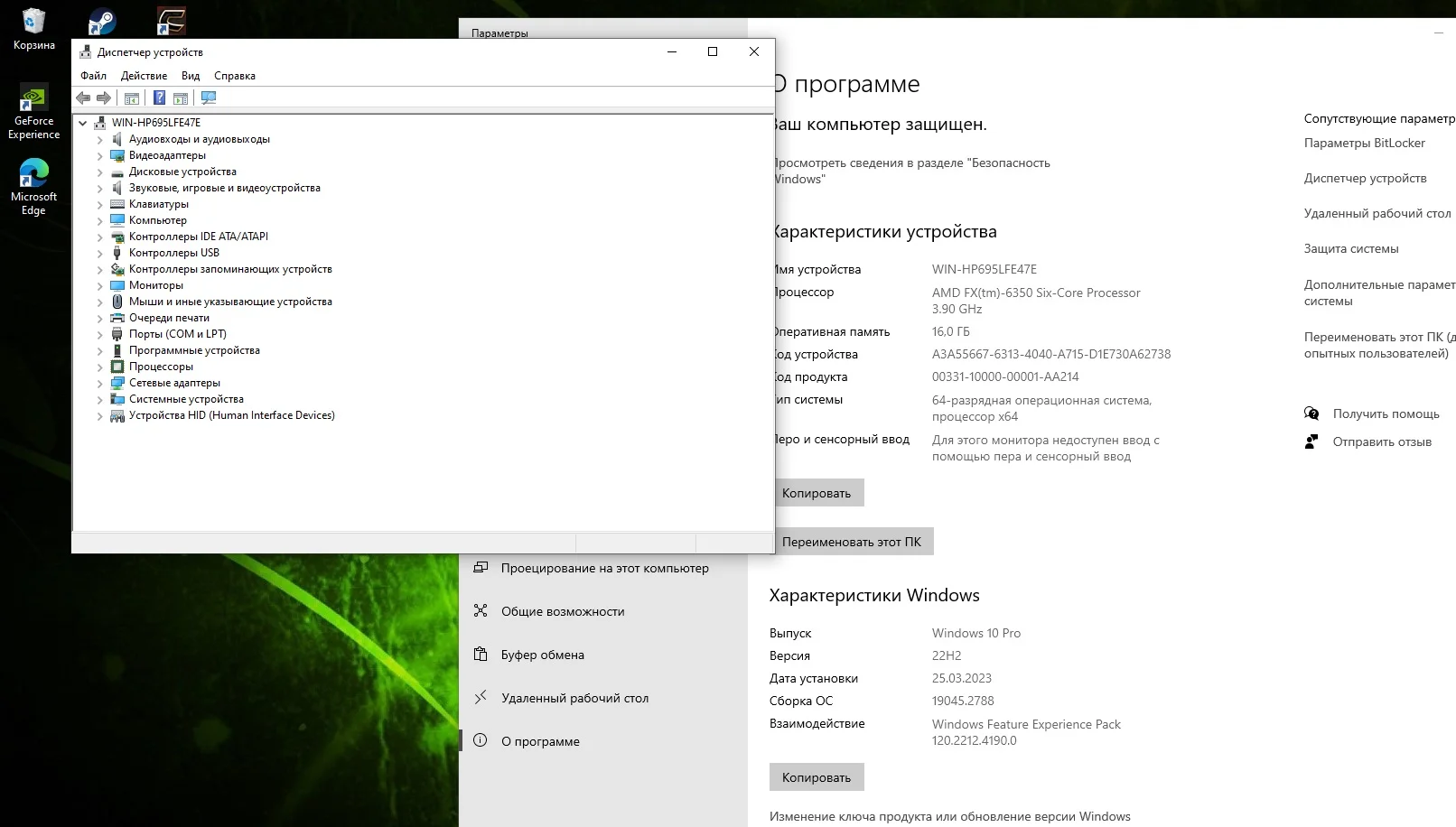This screenshot has width=1456, height=827.
Task: Select Буфер обмена in settings sidebar
Action: pyautogui.click(x=542, y=655)
